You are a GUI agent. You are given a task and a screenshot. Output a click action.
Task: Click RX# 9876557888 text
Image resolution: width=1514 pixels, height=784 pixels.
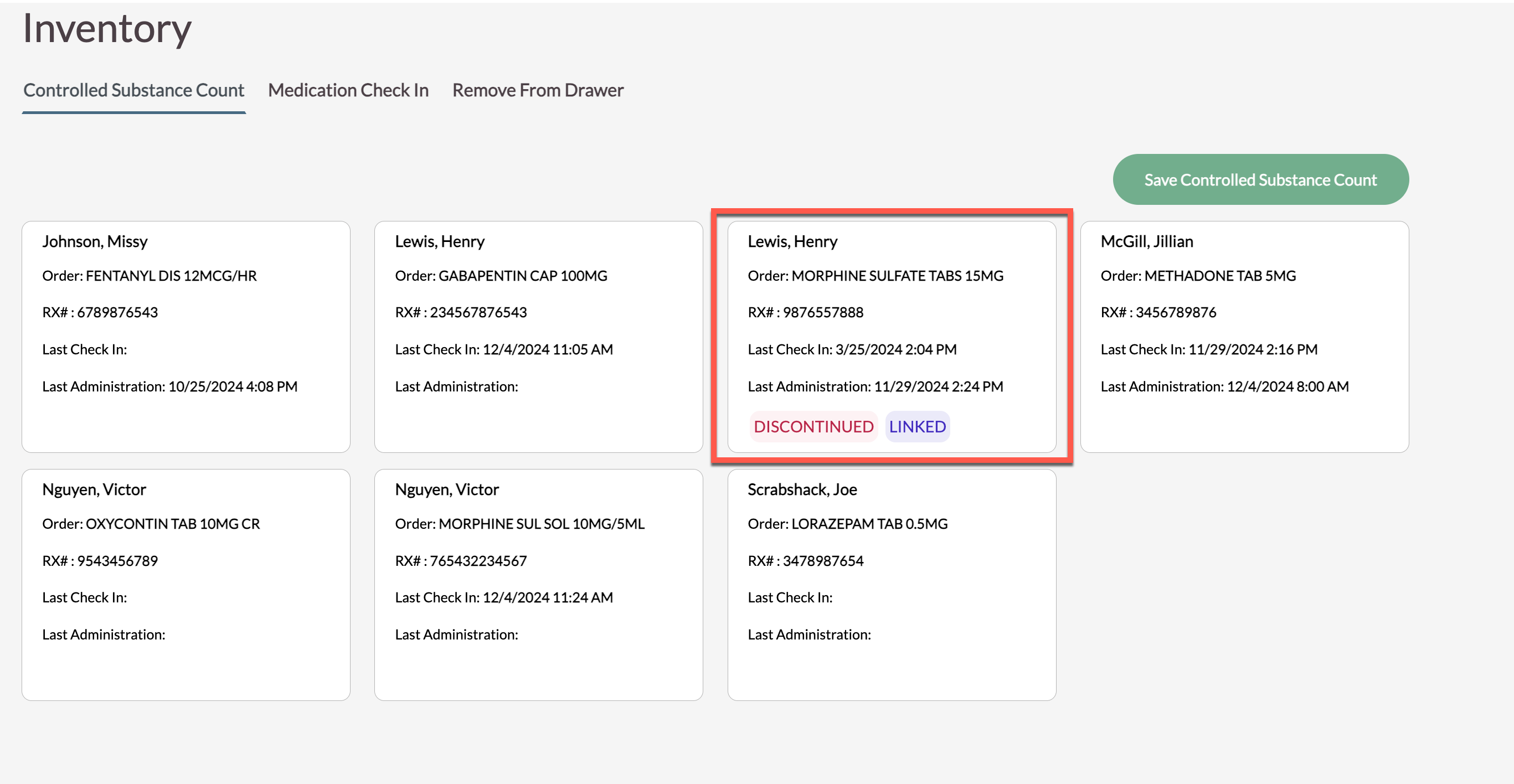pos(805,312)
